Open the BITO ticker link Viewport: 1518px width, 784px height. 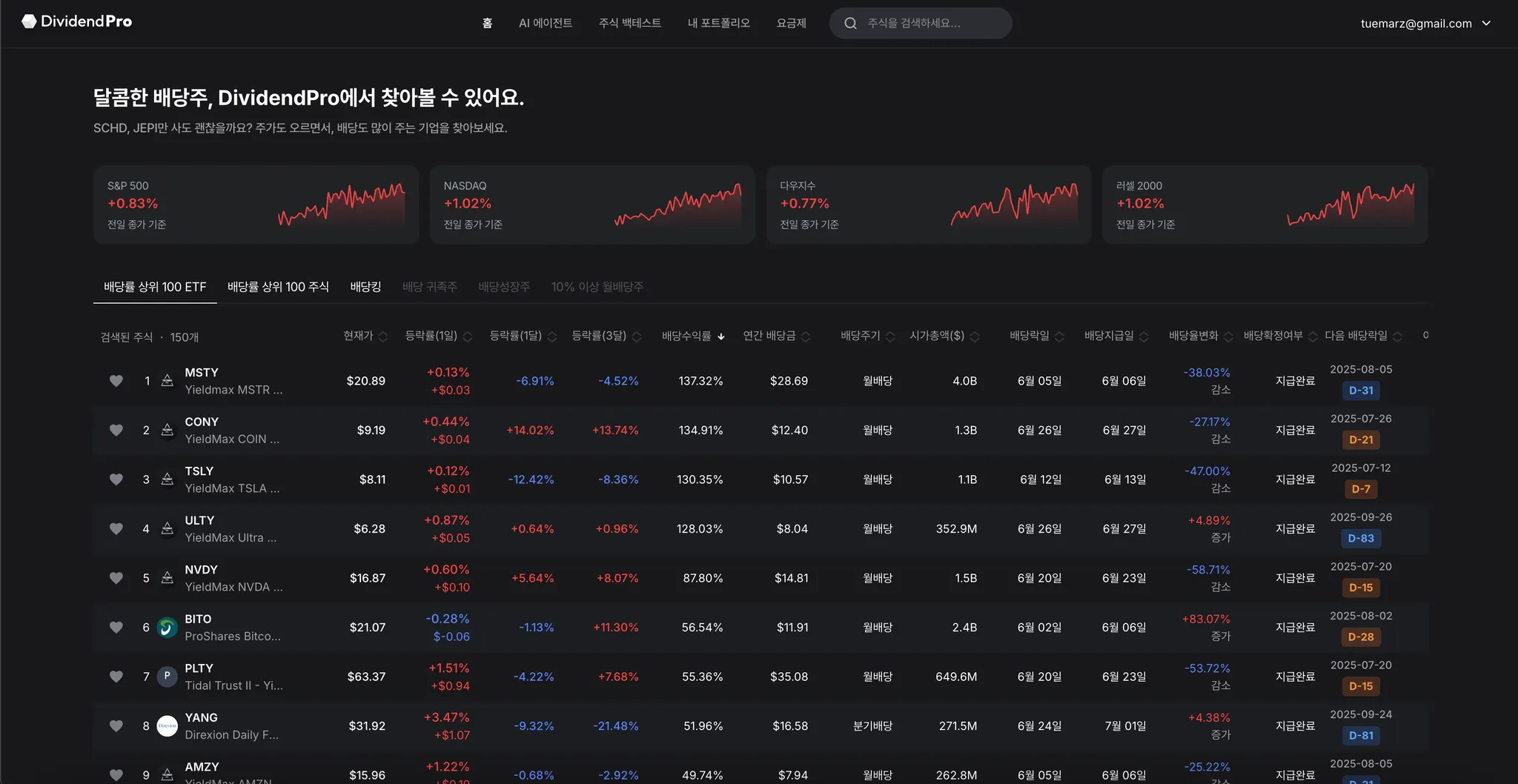pos(198,619)
